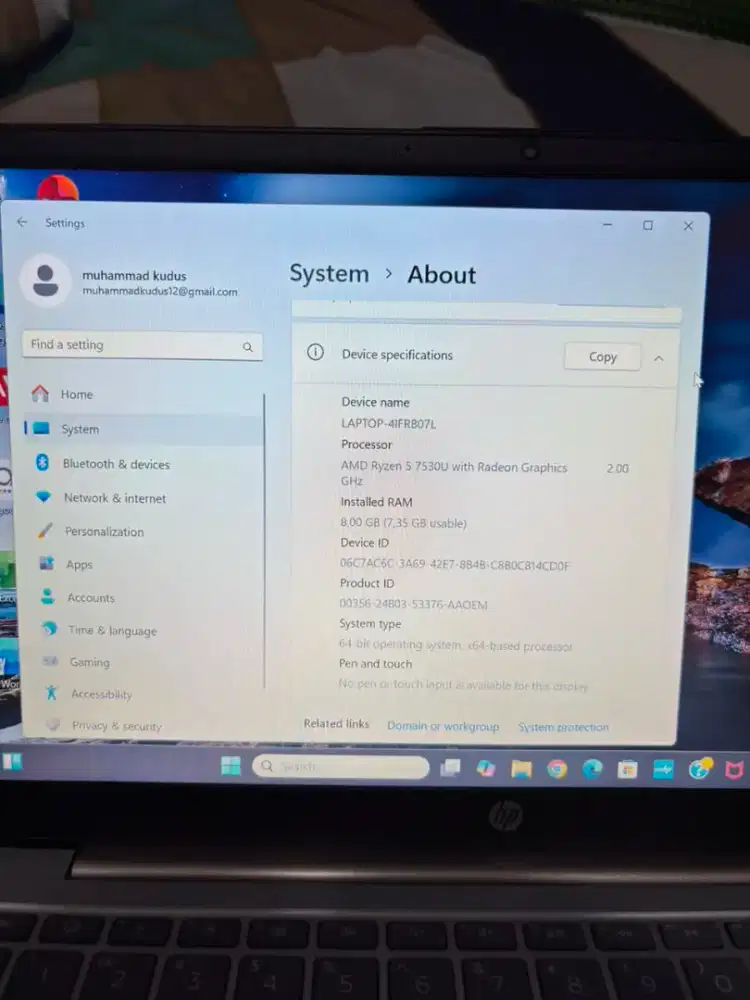
Task: Minimize the Settings window
Action: (x=607, y=224)
